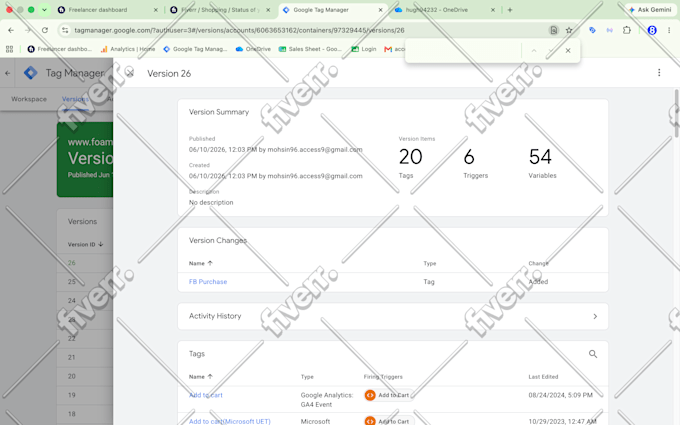Click the blue extension icon next to the star

[x=592, y=30]
